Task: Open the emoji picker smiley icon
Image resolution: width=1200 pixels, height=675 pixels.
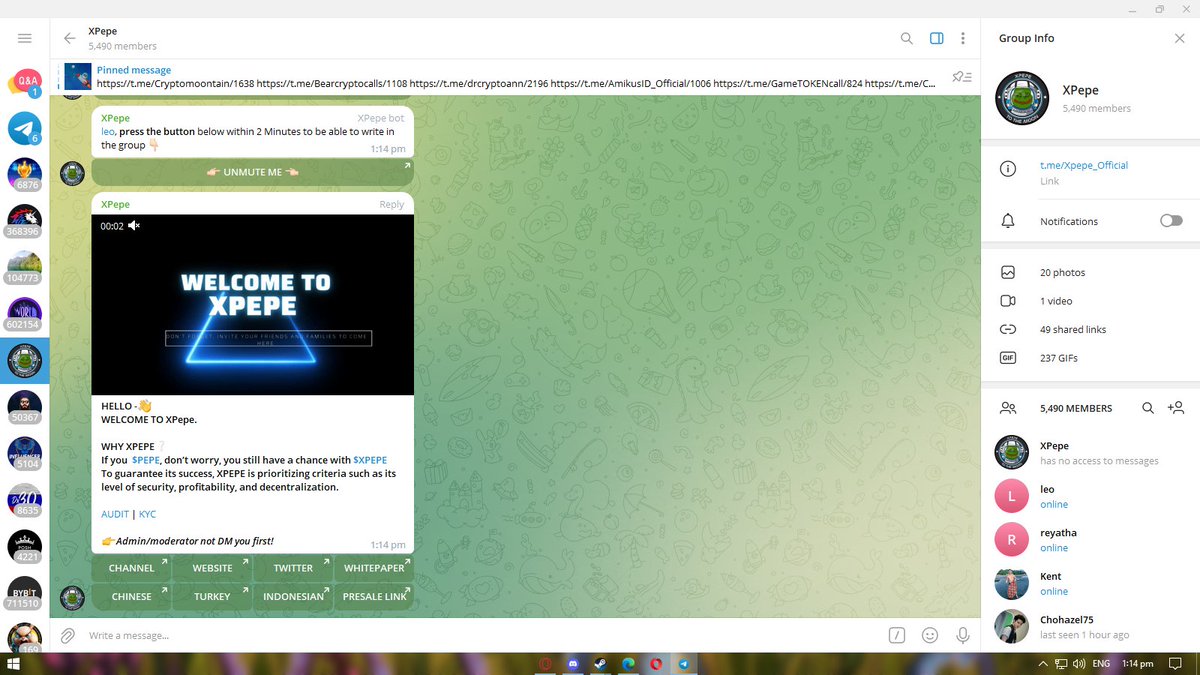Action: 930,635
